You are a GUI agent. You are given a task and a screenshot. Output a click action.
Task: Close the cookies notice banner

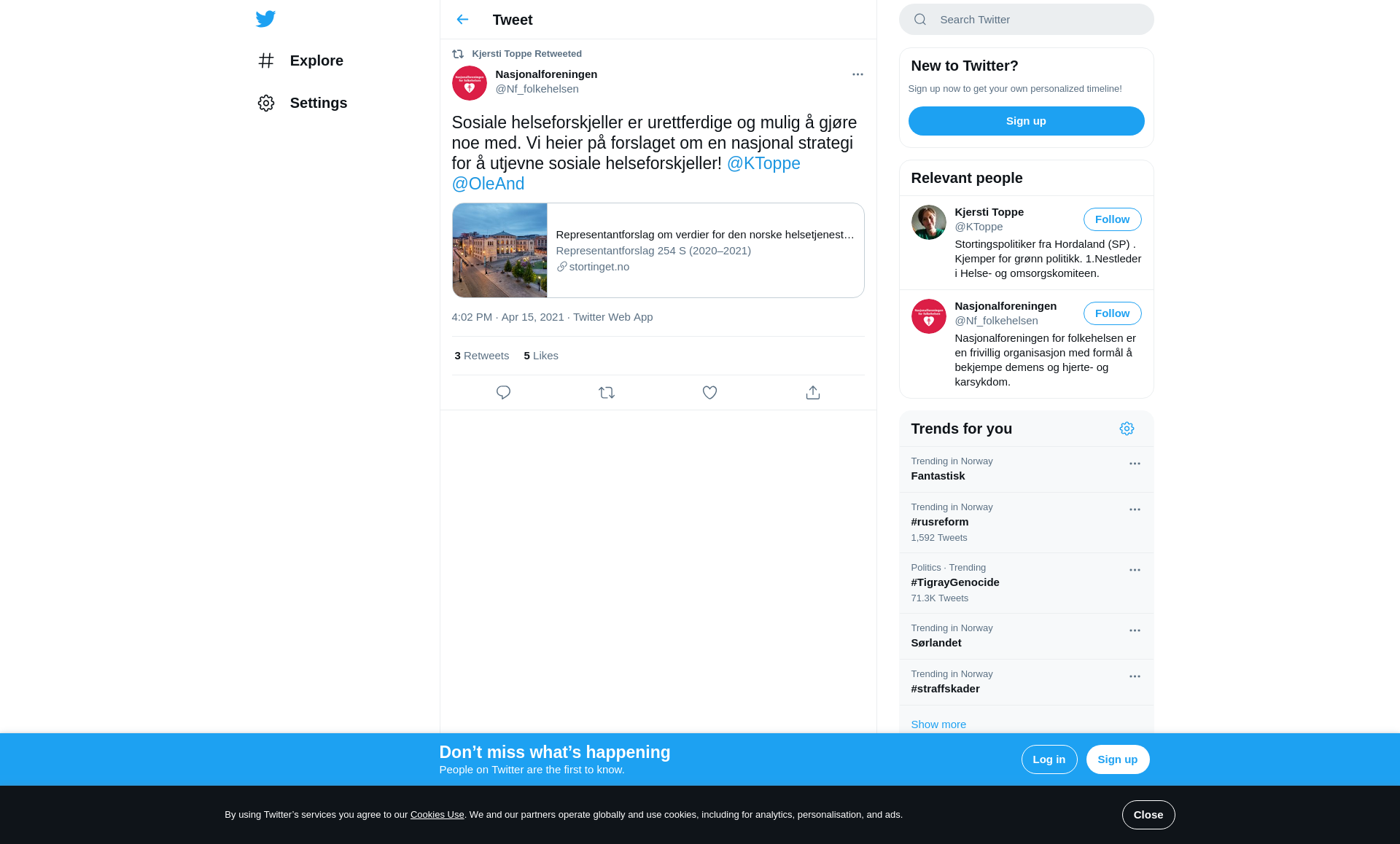[1148, 815]
